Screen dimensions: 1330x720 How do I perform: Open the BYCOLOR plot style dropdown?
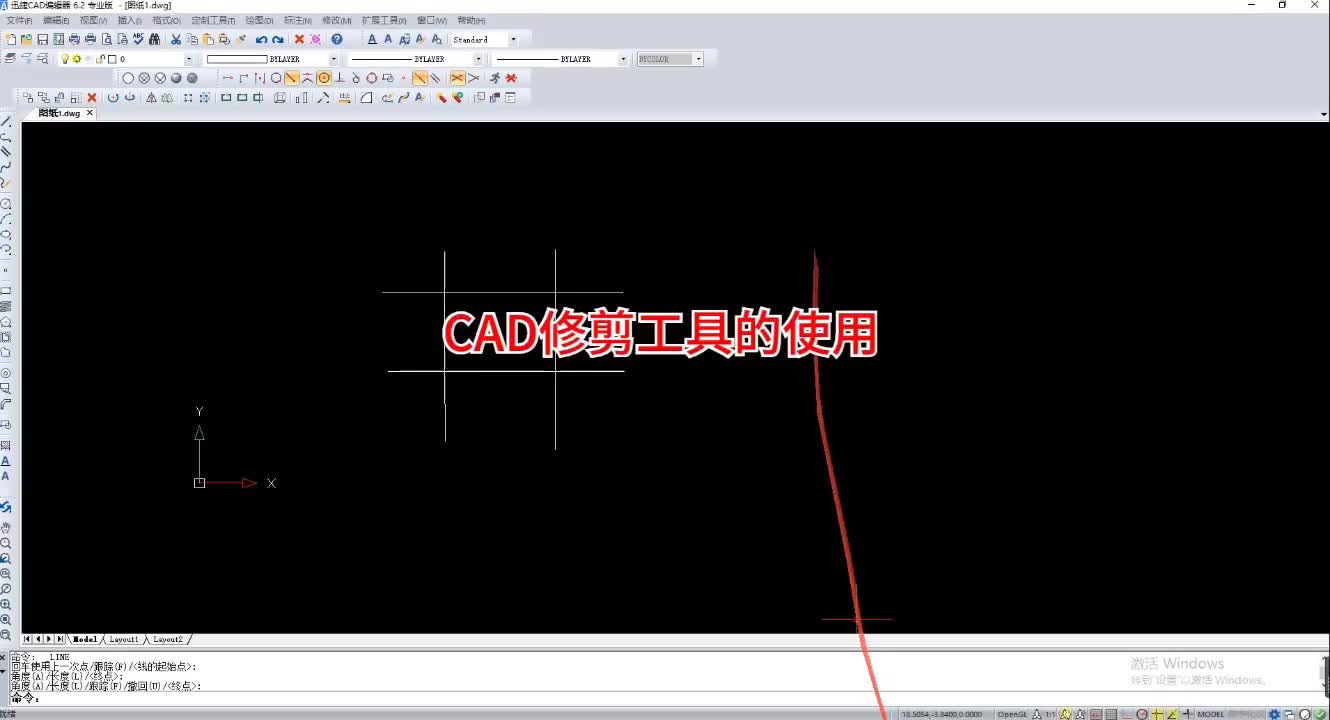click(697, 59)
